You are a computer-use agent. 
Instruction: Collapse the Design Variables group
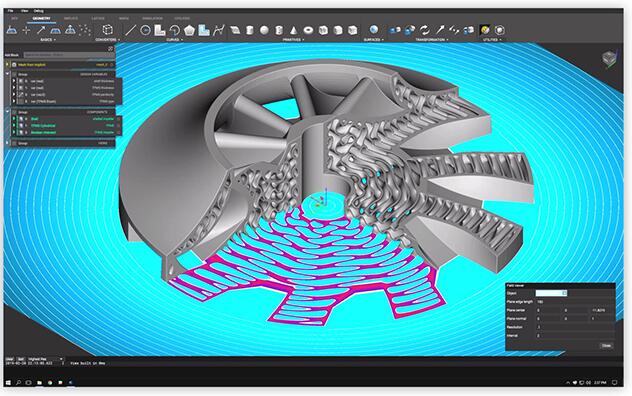(x=7, y=74)
